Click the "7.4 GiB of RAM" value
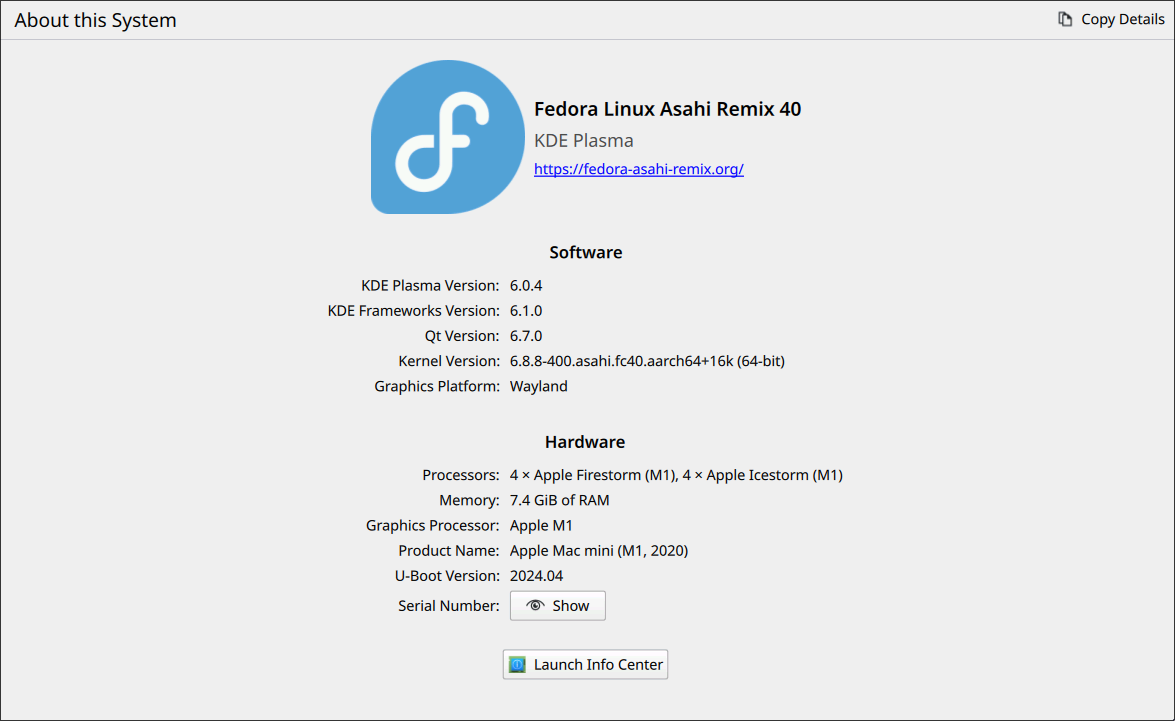The image size is (1175, 721). pos(559,500)
